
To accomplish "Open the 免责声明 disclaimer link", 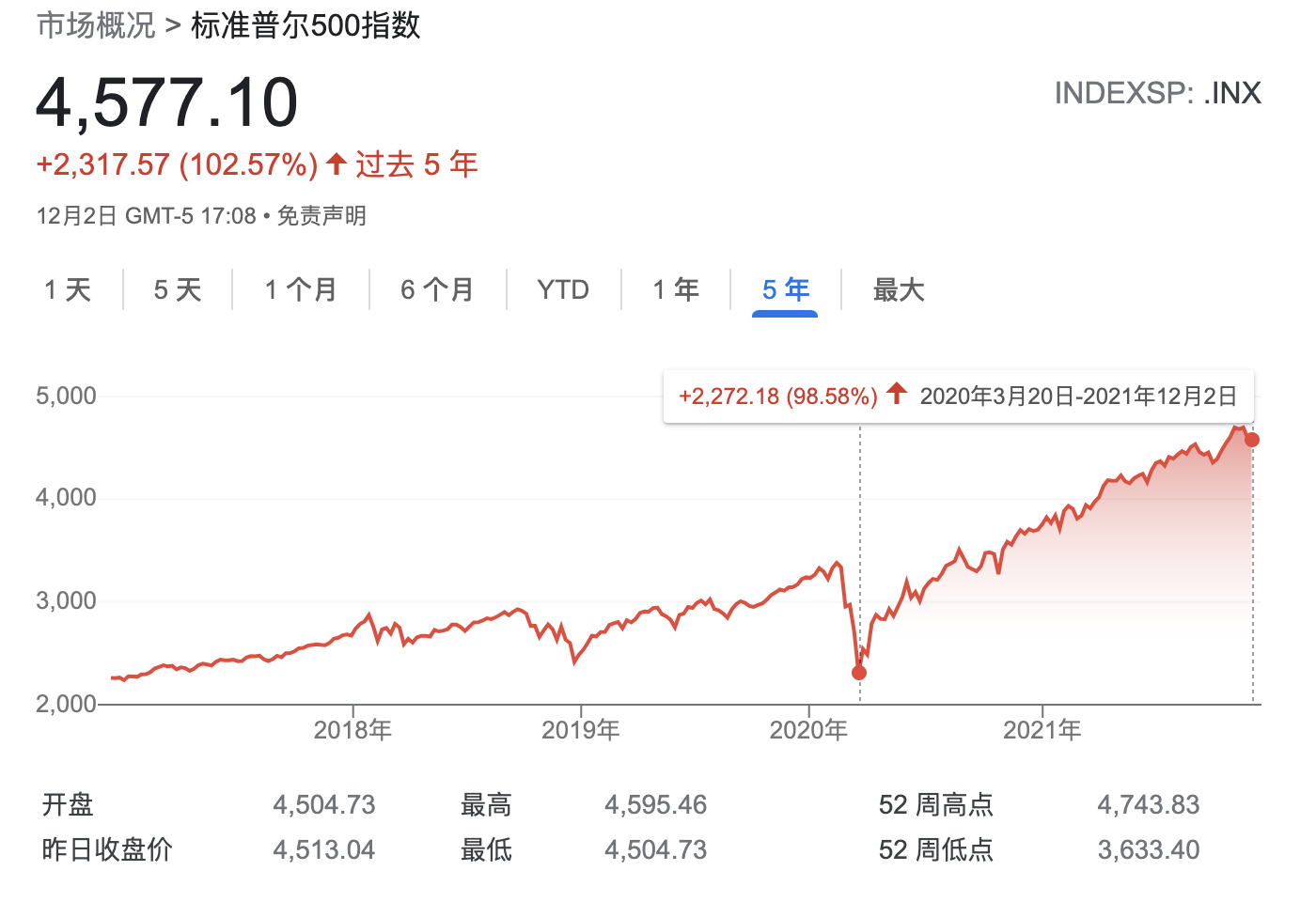I will coord(321,216).
